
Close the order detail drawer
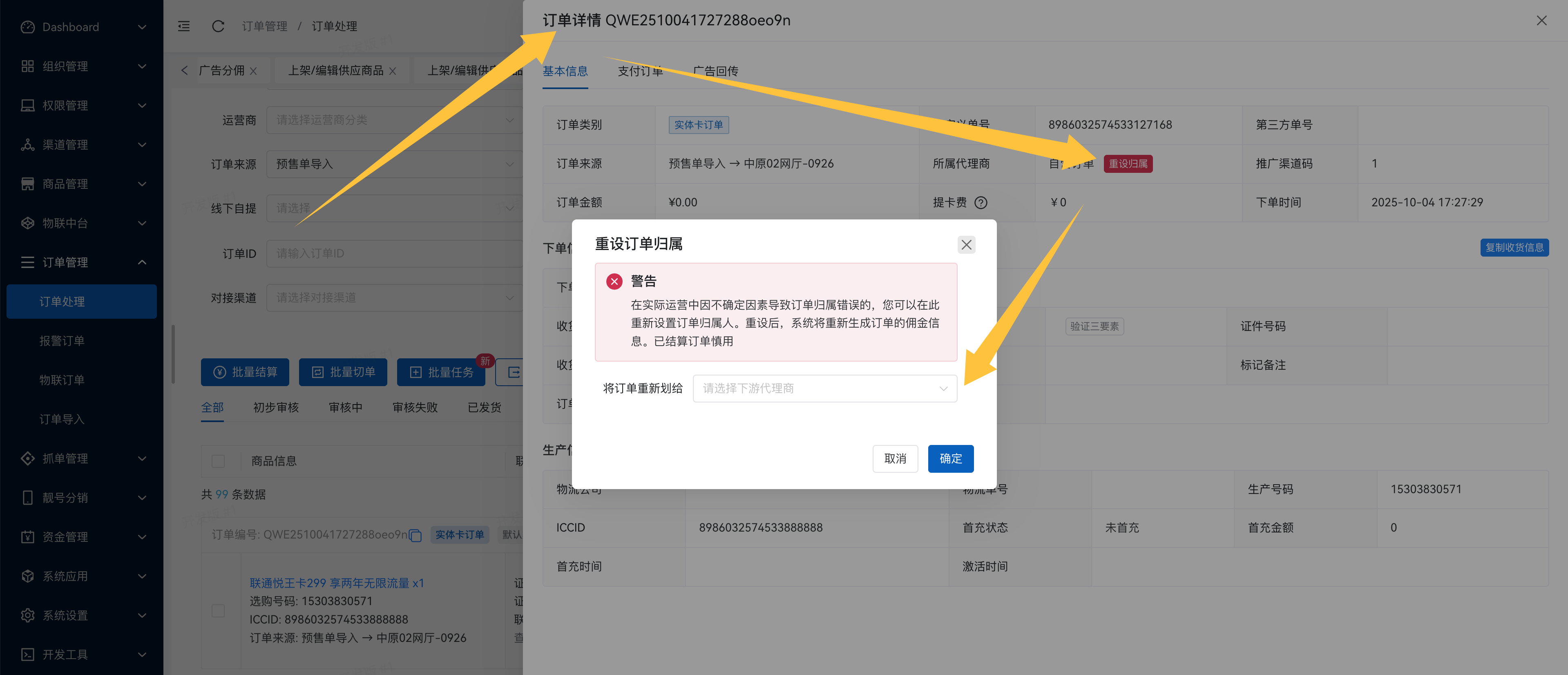pyautogui.click(x=1541, y=21)
